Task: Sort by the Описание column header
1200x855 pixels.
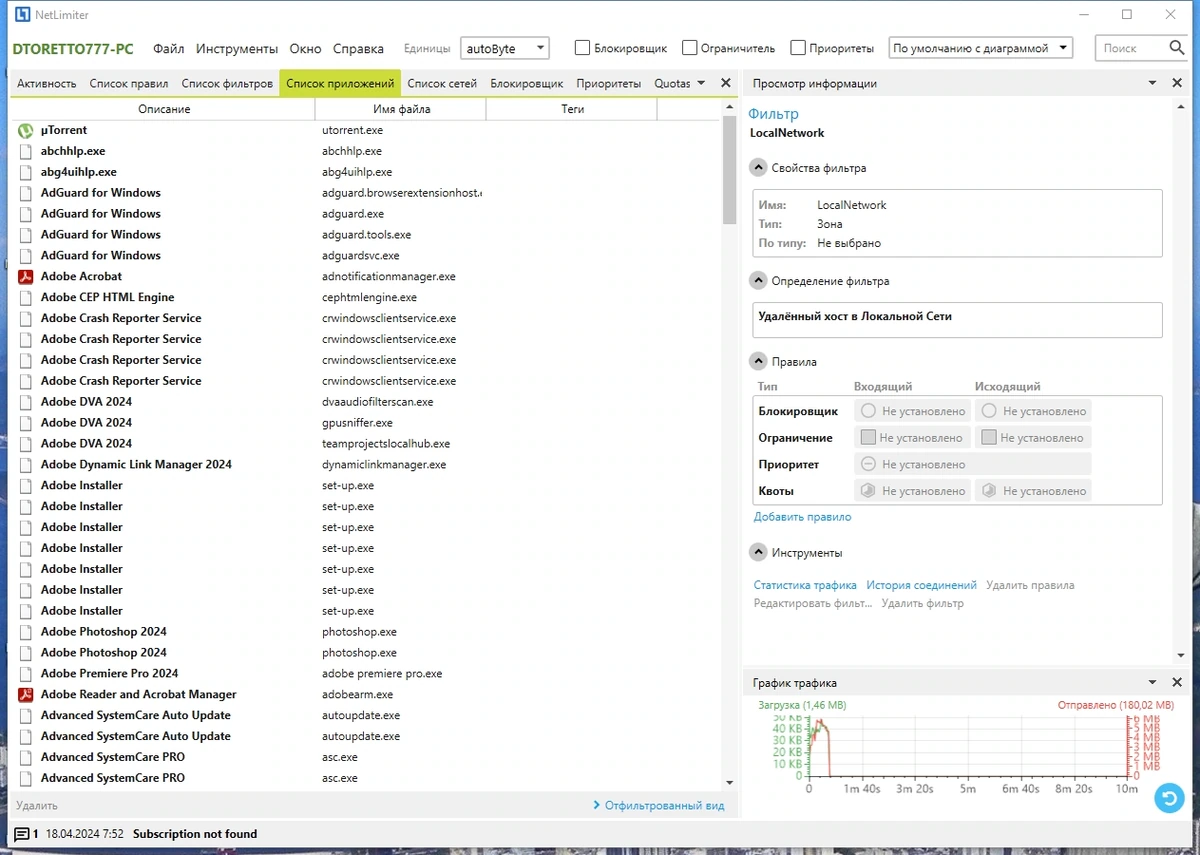Action: pyautogui.click(x=164, y=109)
